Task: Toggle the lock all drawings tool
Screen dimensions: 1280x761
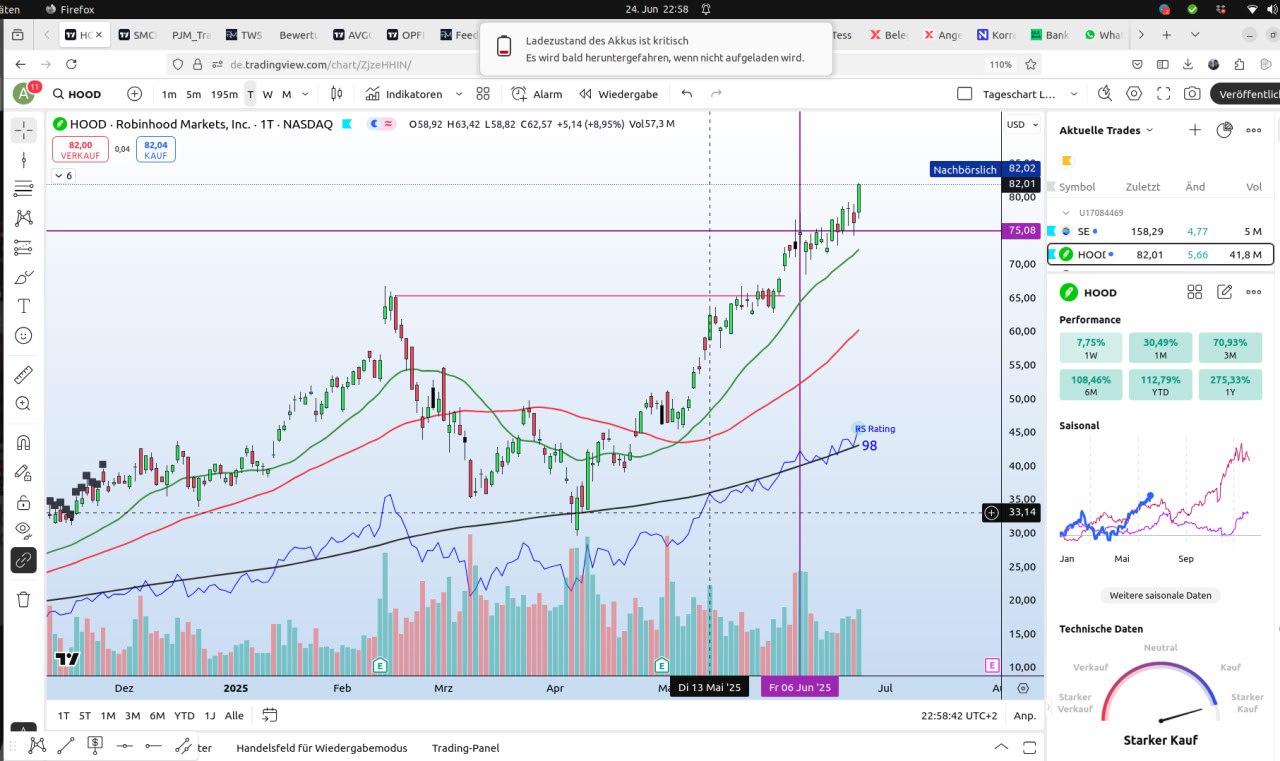Action: (x=24, y=502)
